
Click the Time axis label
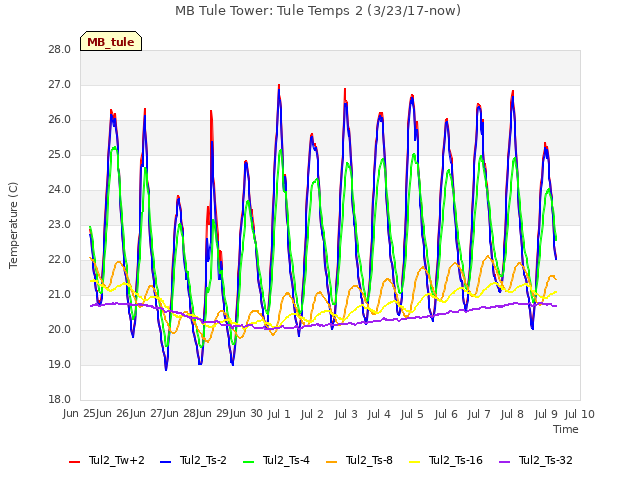click(x=566, y=429)
